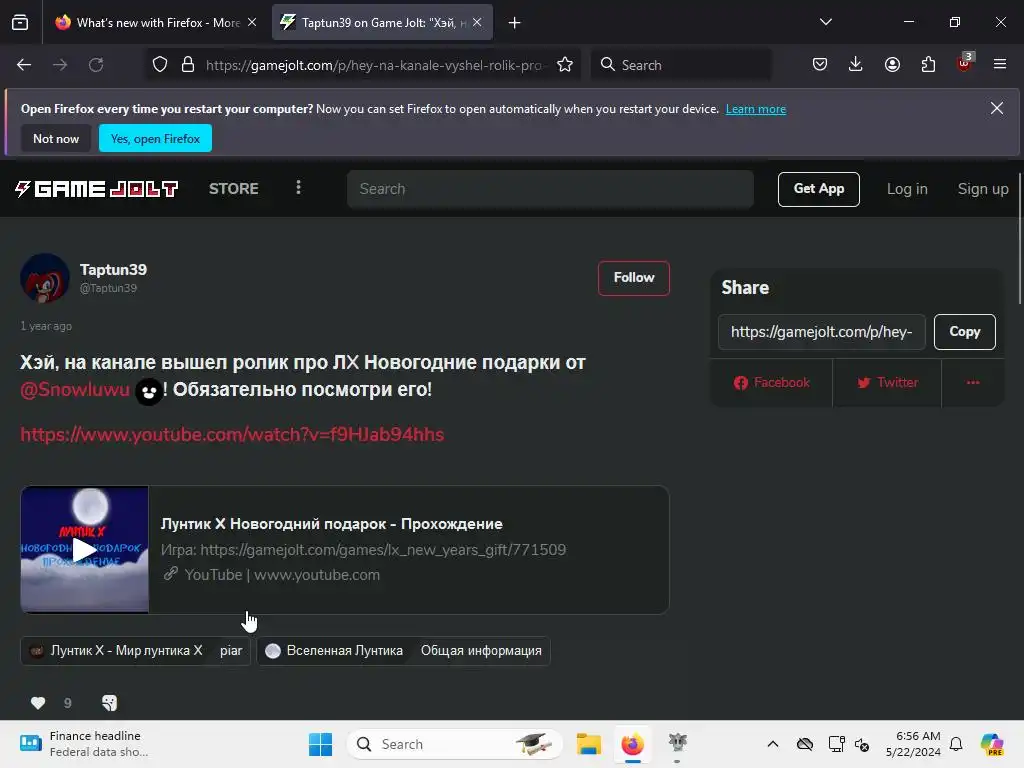This screenshot has width=1024, height=768.
Task: Share post on Facebook
Action: point(771,383)
